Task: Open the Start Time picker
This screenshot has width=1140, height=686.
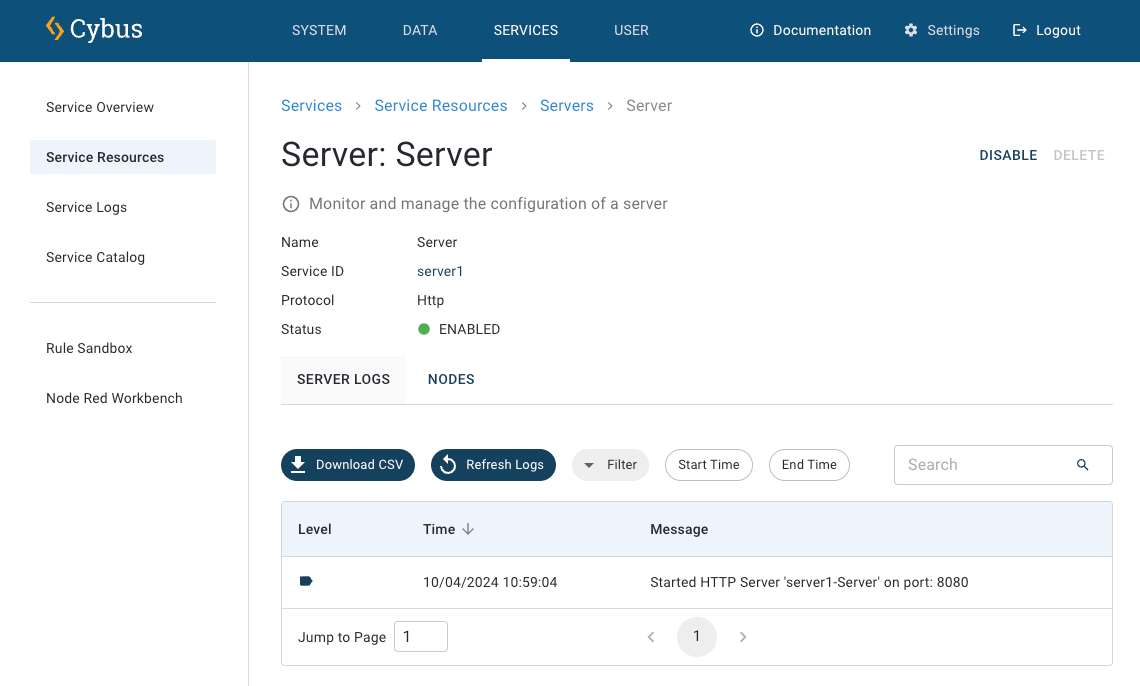Action: click(708, 465)
